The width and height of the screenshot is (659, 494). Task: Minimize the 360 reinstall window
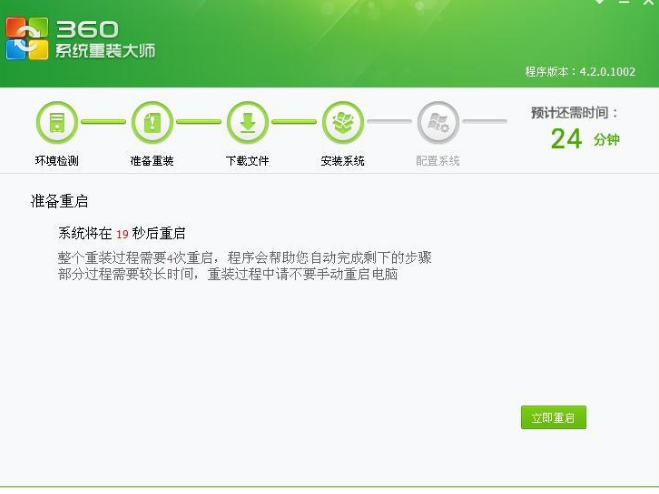pyautogui.click(x=622, y=3)
